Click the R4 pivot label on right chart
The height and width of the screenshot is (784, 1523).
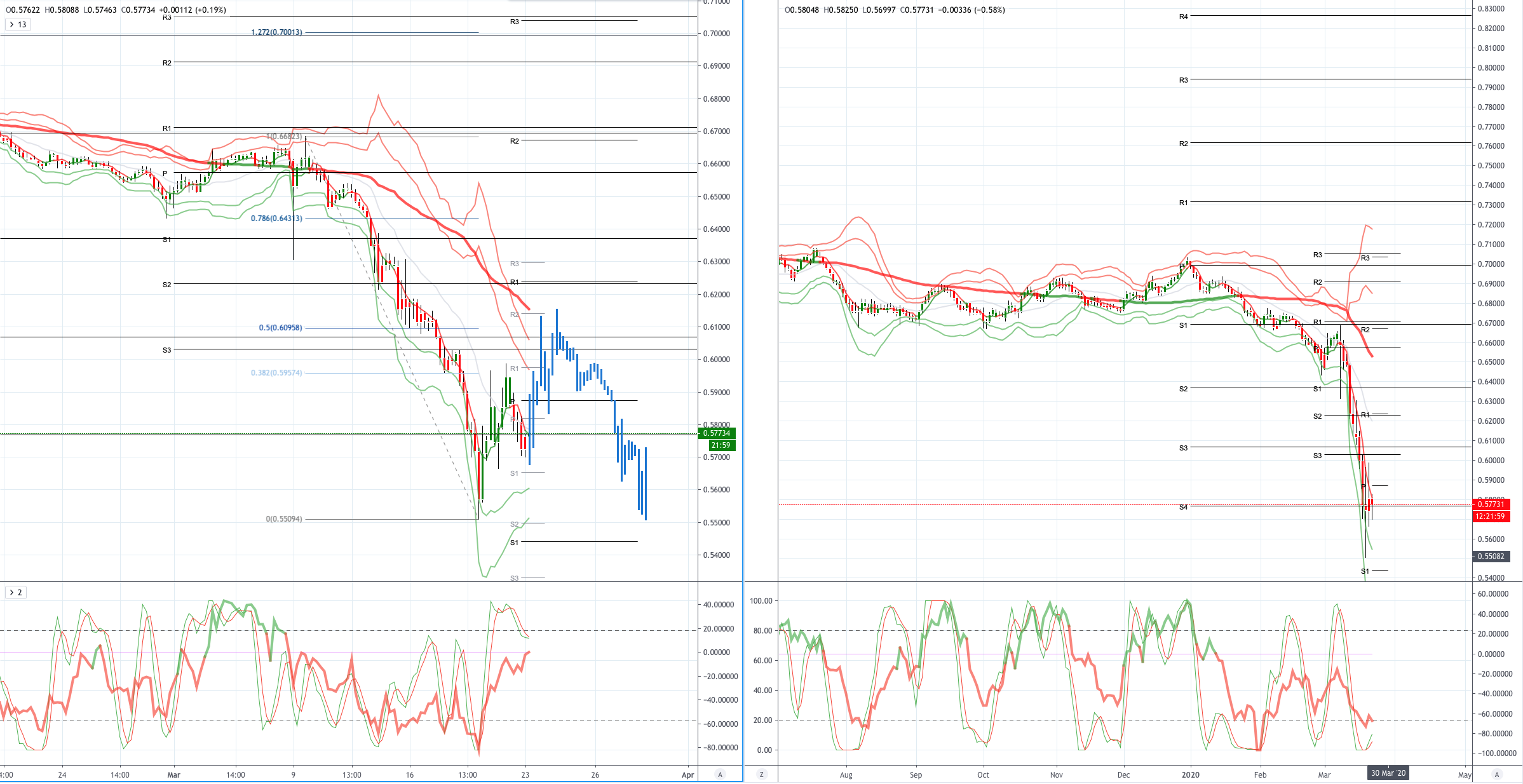[x=1183, y=17]
